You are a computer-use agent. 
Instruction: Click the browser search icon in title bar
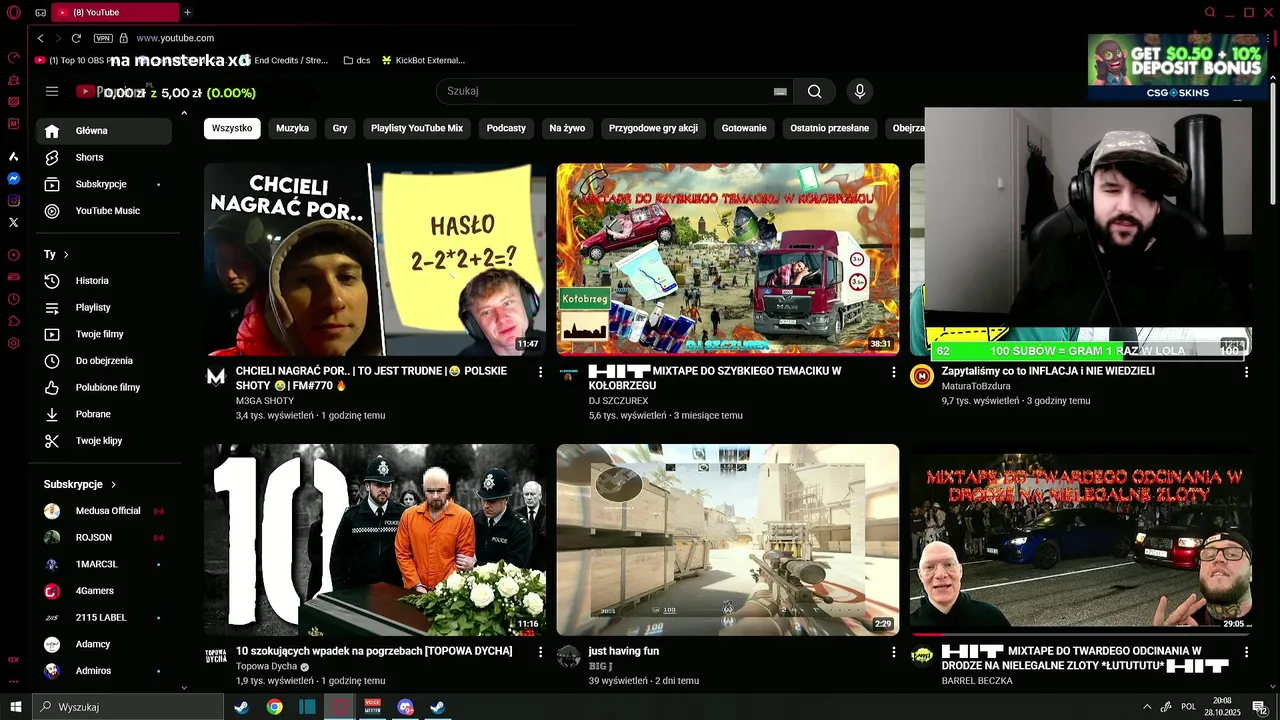[x=1210, y=12]
